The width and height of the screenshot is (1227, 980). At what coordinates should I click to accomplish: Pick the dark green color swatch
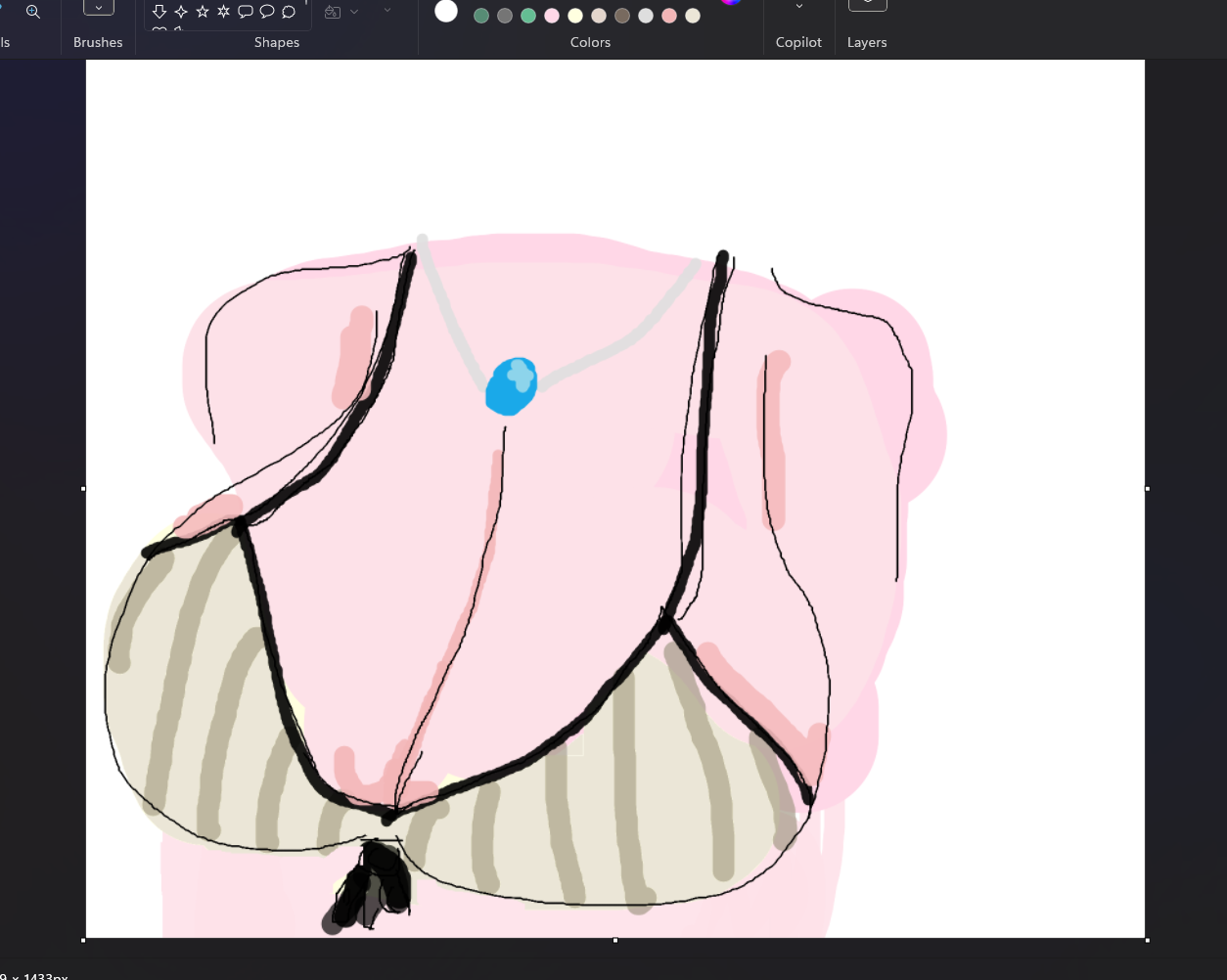coord(481,16)
